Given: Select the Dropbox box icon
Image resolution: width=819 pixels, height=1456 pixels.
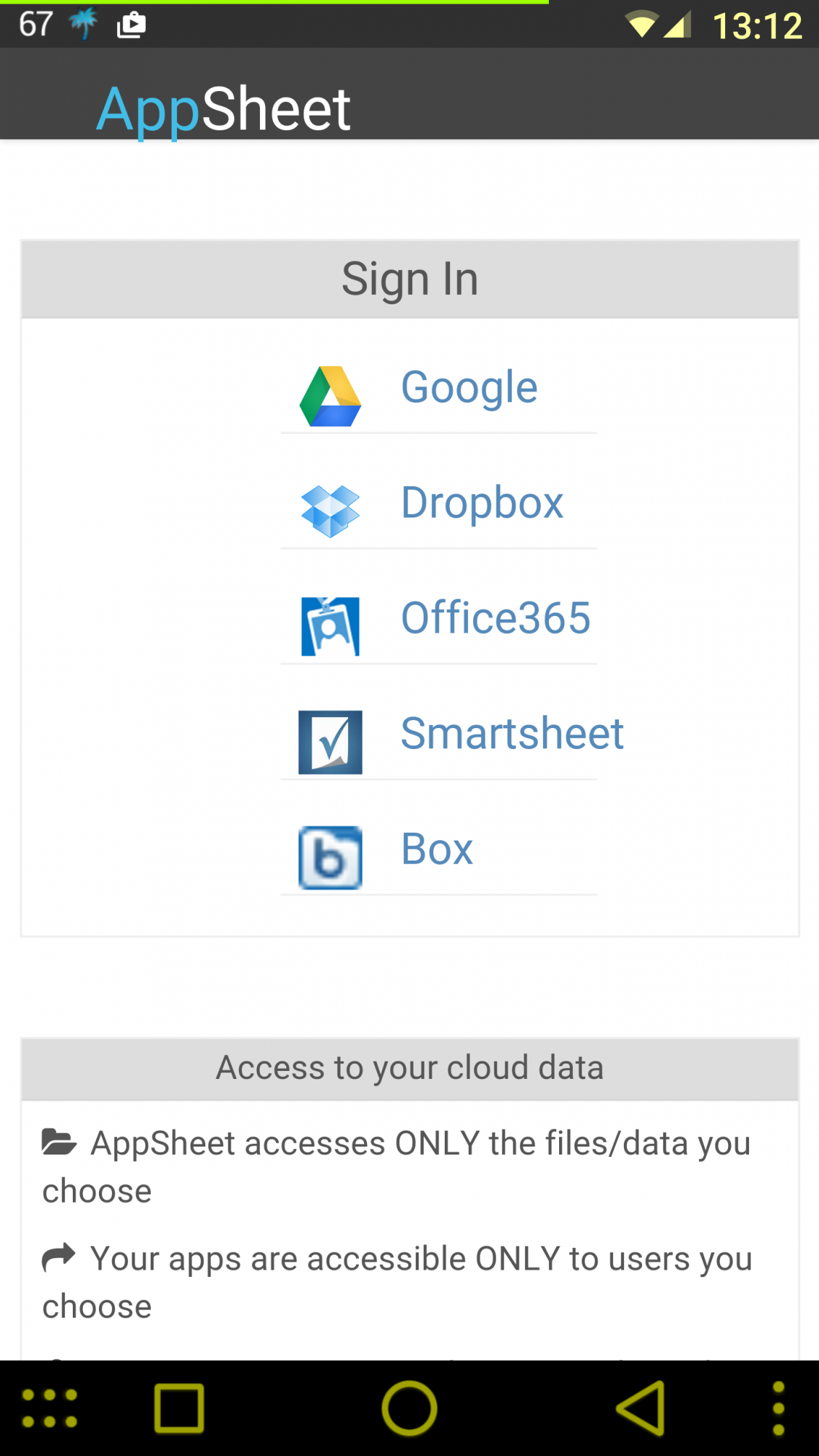Looking at the screenshot, I should click(331, 511).
